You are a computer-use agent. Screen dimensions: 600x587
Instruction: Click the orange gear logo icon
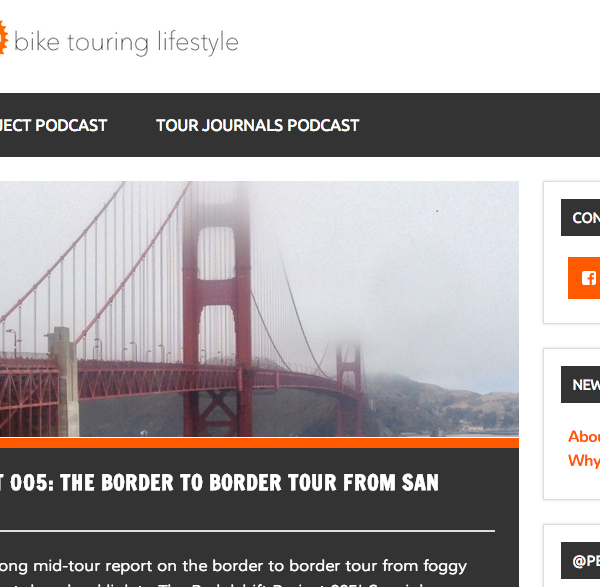(3, 38)
